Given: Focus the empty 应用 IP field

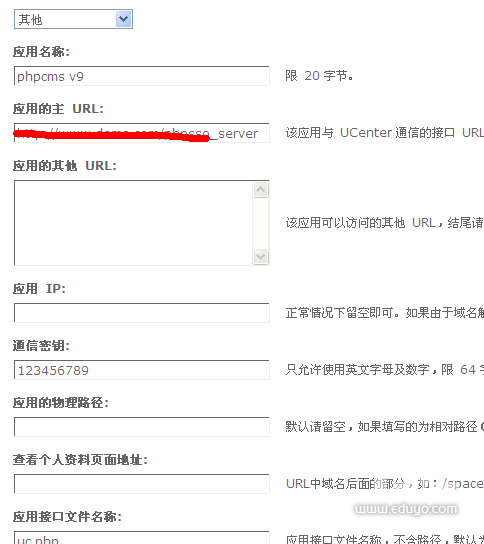Looking at the screenshot, I should coord(142,313).
